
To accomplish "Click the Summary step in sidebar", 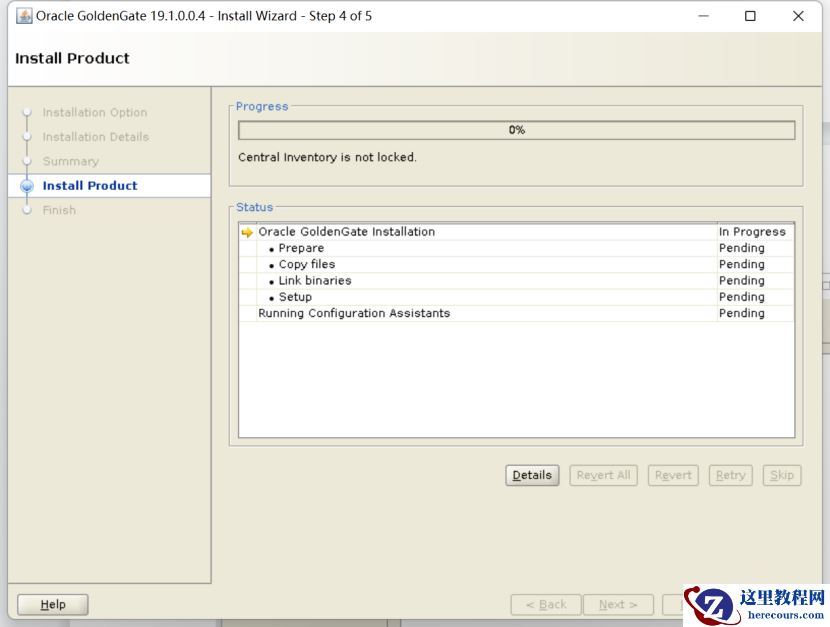I will tap(70, 161).
